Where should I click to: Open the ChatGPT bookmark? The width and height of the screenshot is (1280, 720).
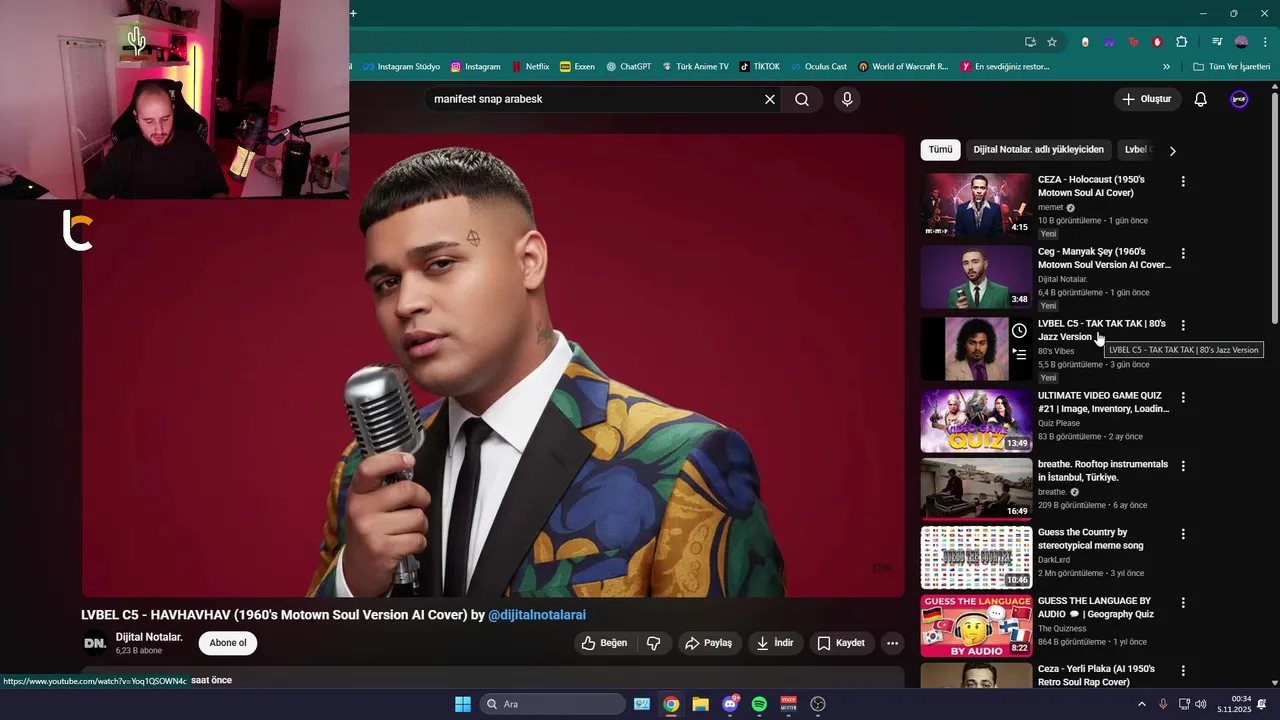[628, 67]
